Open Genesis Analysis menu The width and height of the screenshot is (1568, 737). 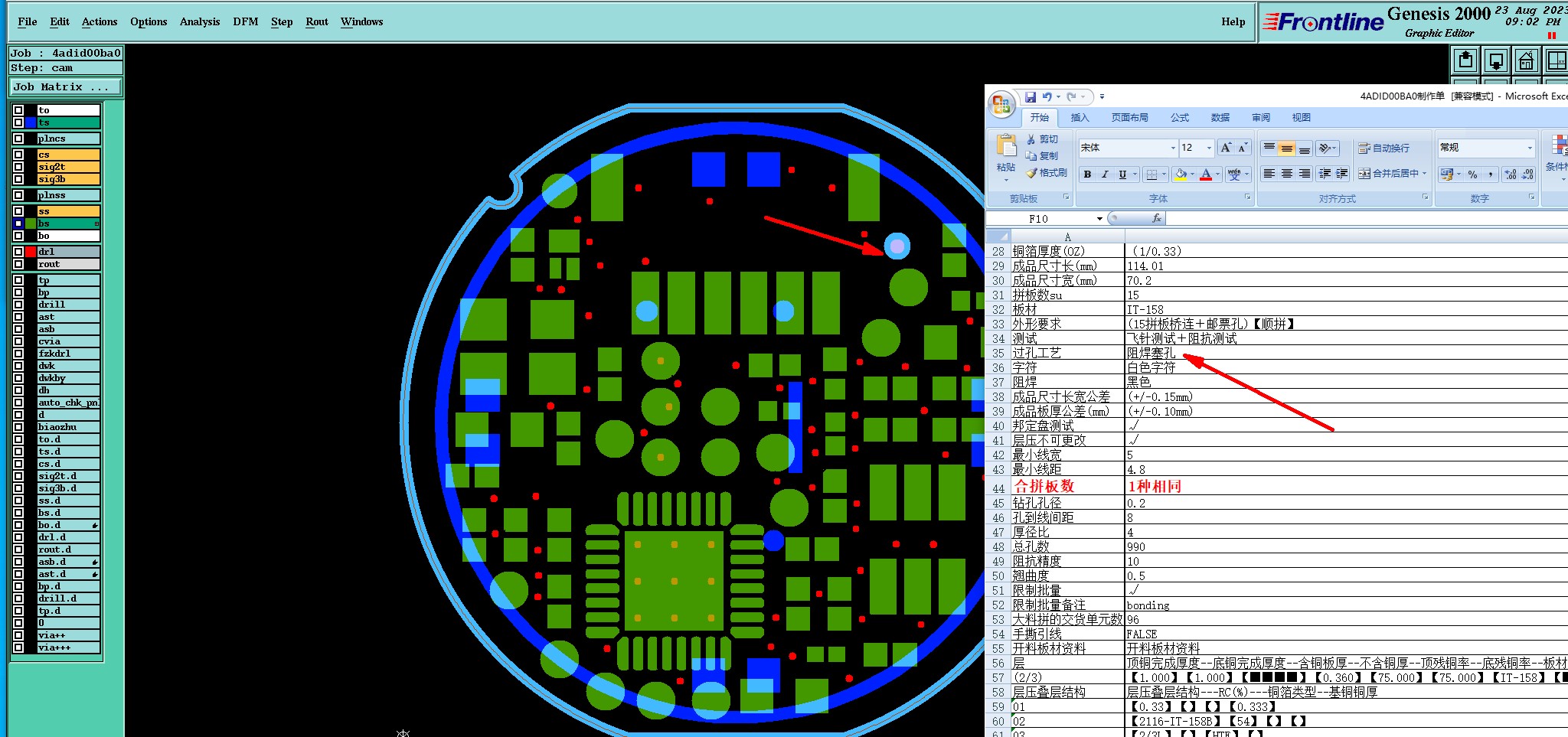200,21
